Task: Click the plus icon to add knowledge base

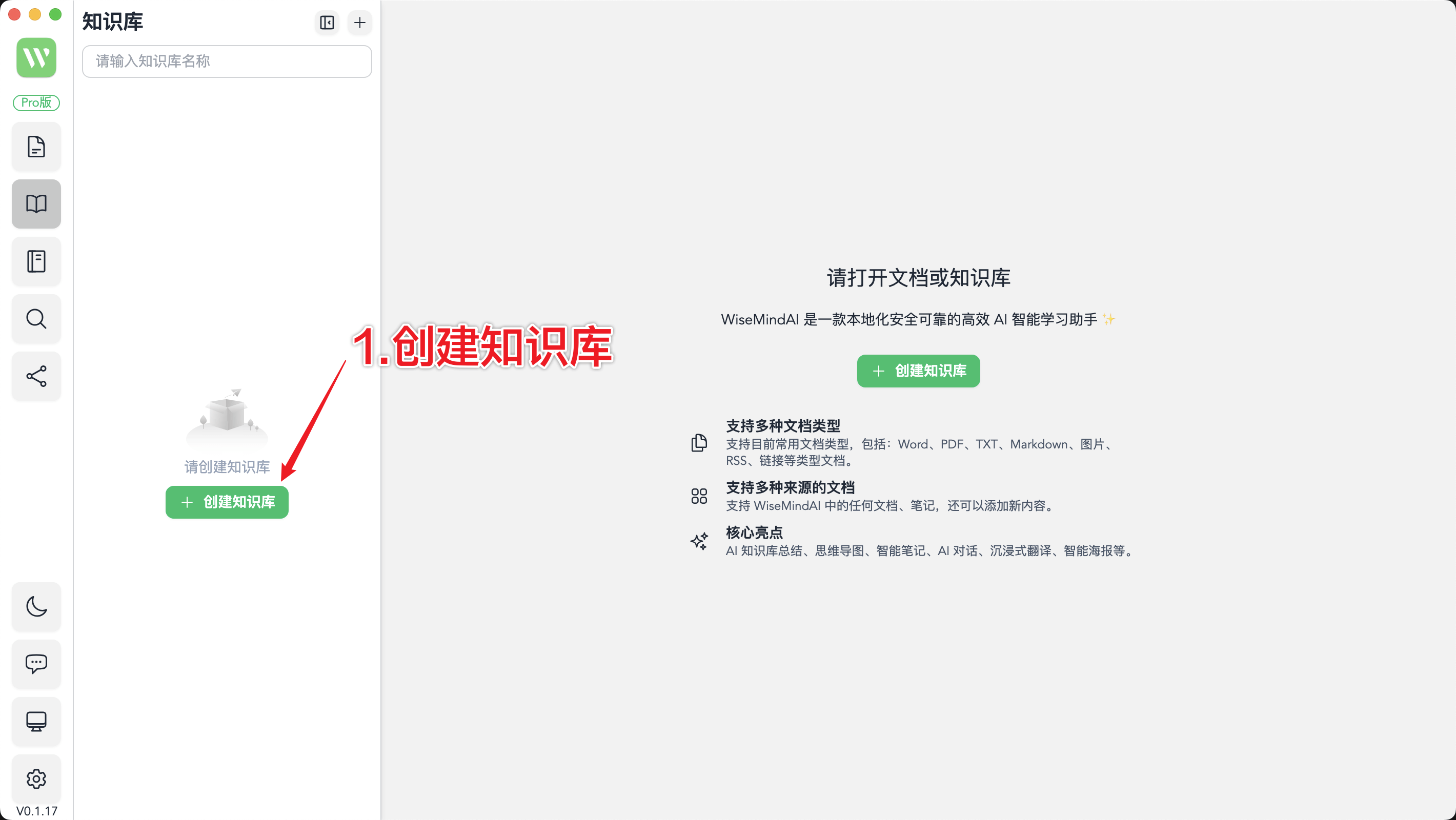Action: (359, 23)
